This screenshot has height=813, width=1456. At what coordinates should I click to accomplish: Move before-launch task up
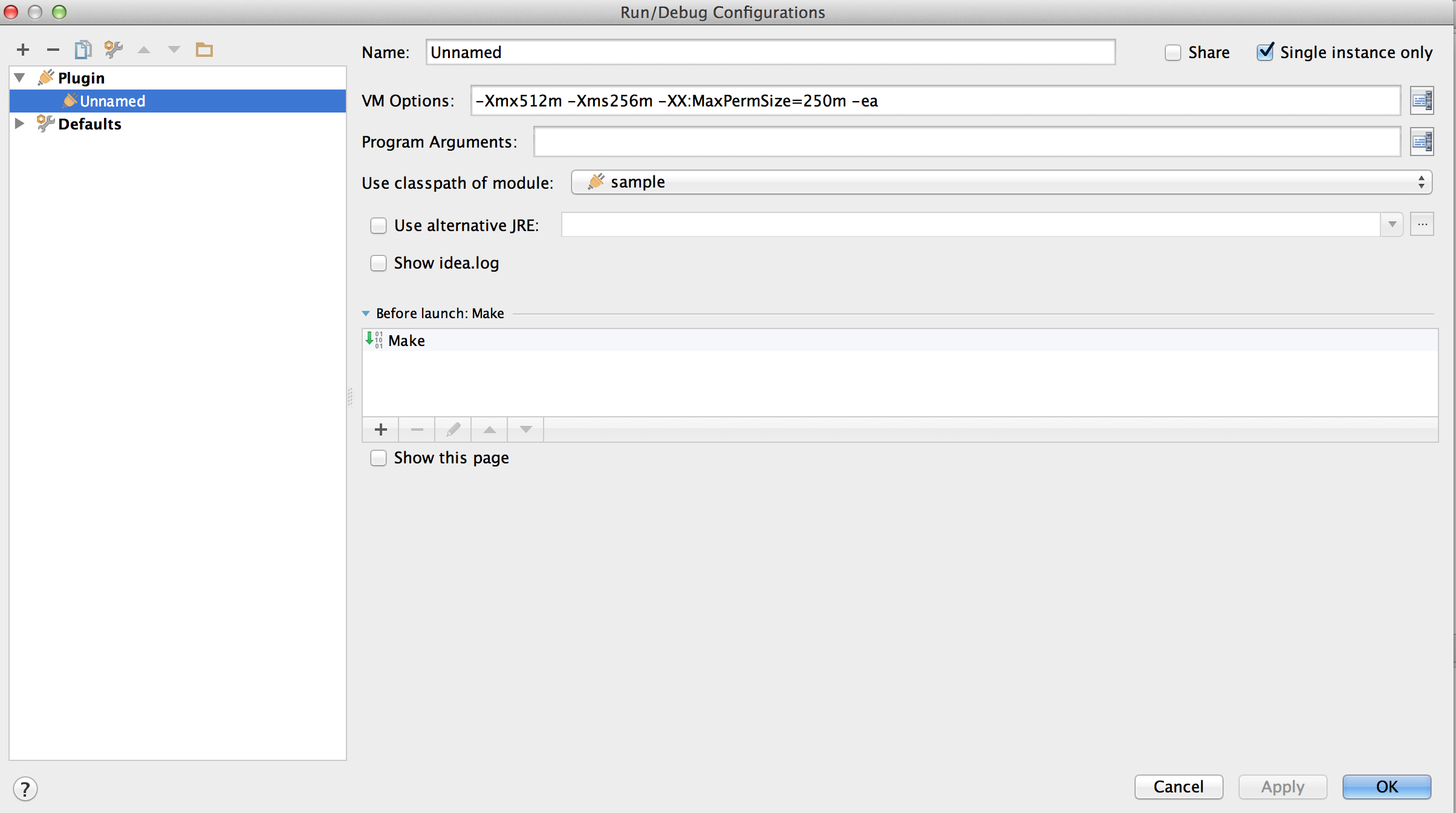[490, 429]
